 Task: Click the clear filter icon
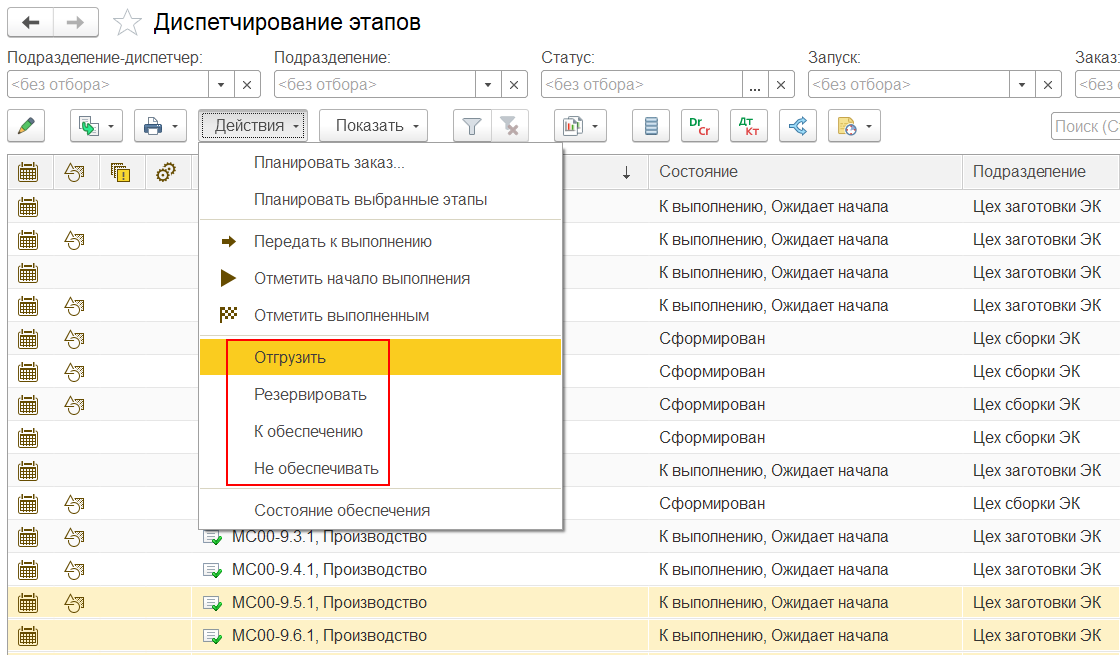pos(510,126)
